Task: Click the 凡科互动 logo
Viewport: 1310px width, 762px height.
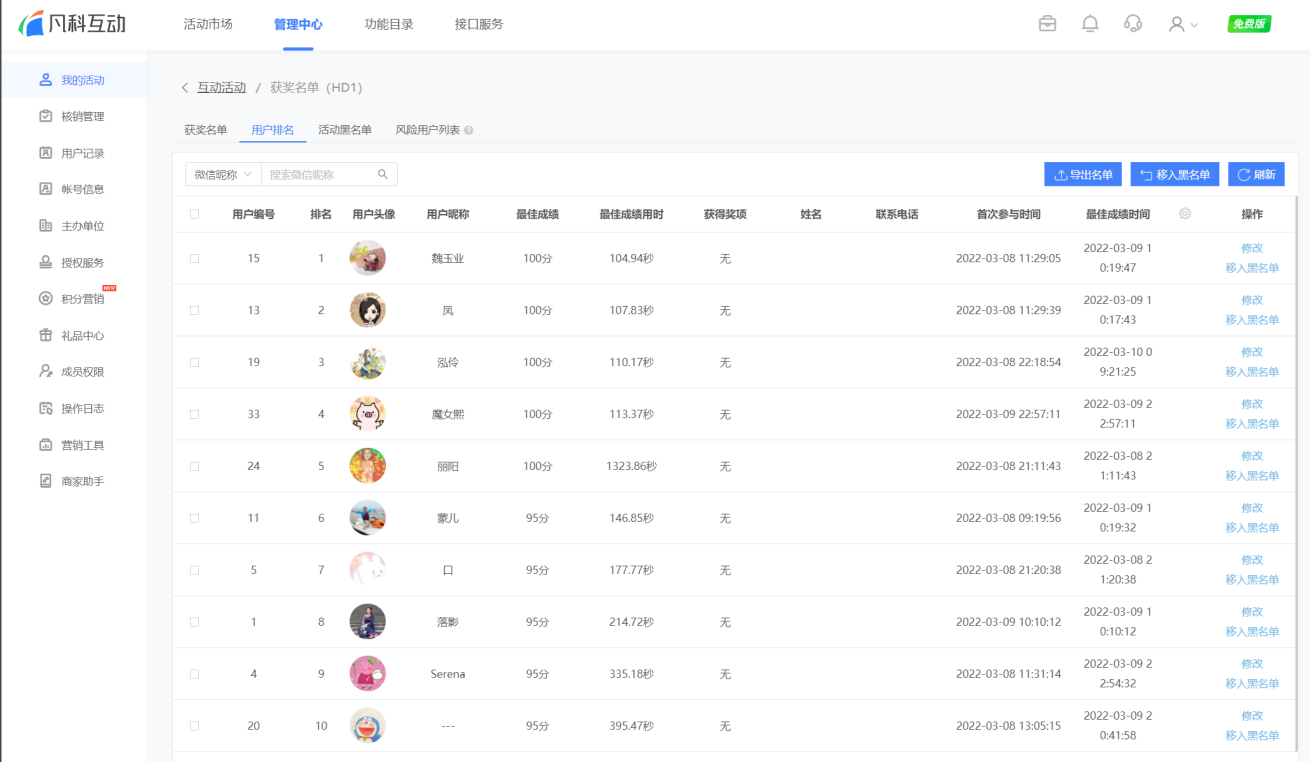Action: point(72,24)
